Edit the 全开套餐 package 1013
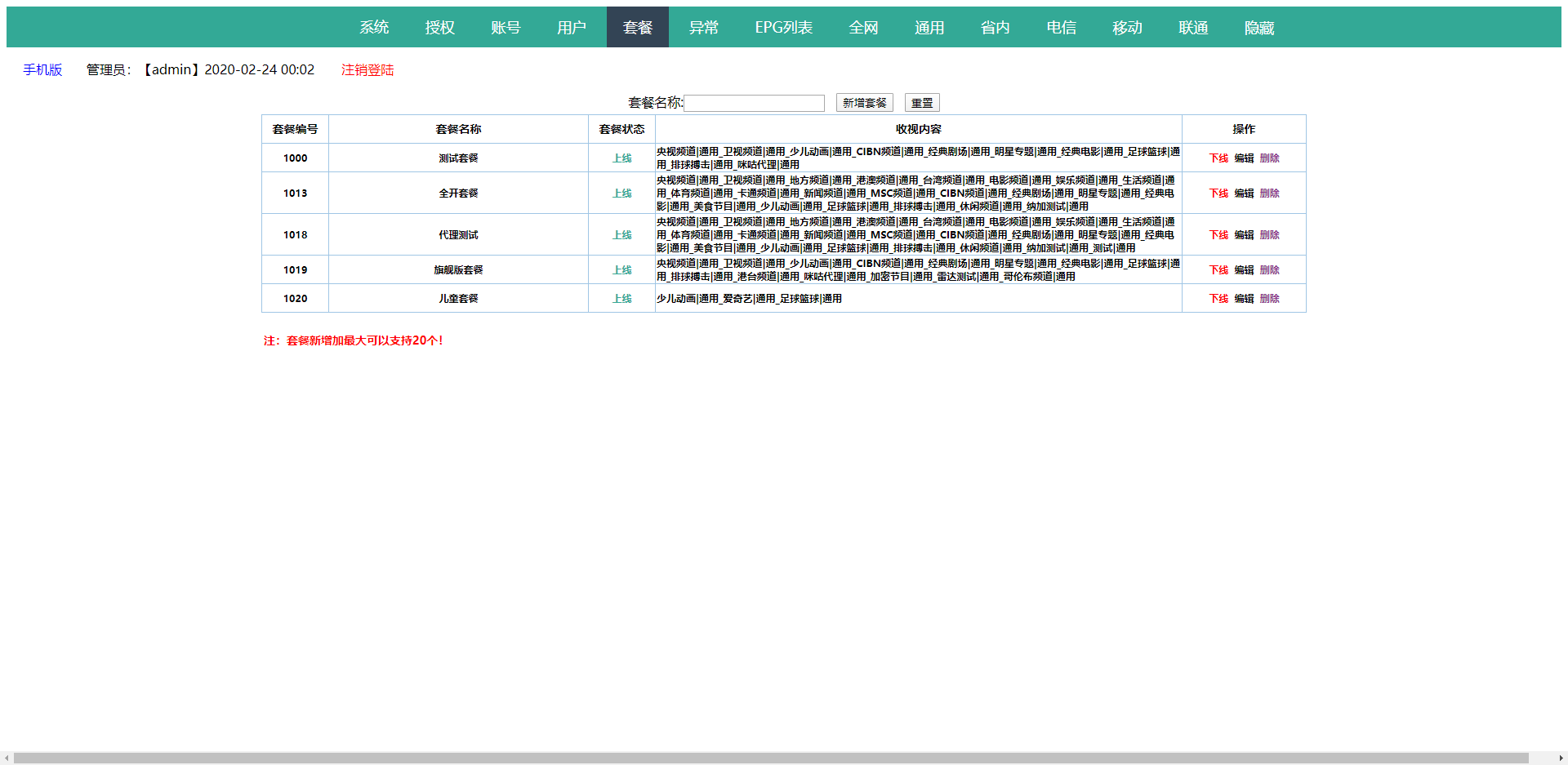The height and width of the screenshot is (765, 1568). pyautogui.click(x=1244, y=193)
